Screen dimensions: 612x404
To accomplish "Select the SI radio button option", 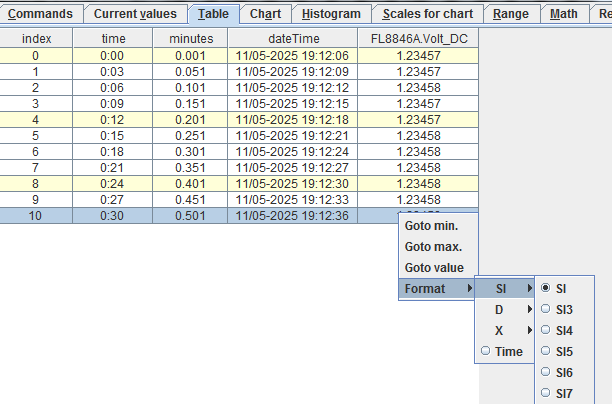I will [x=560, y=288].
